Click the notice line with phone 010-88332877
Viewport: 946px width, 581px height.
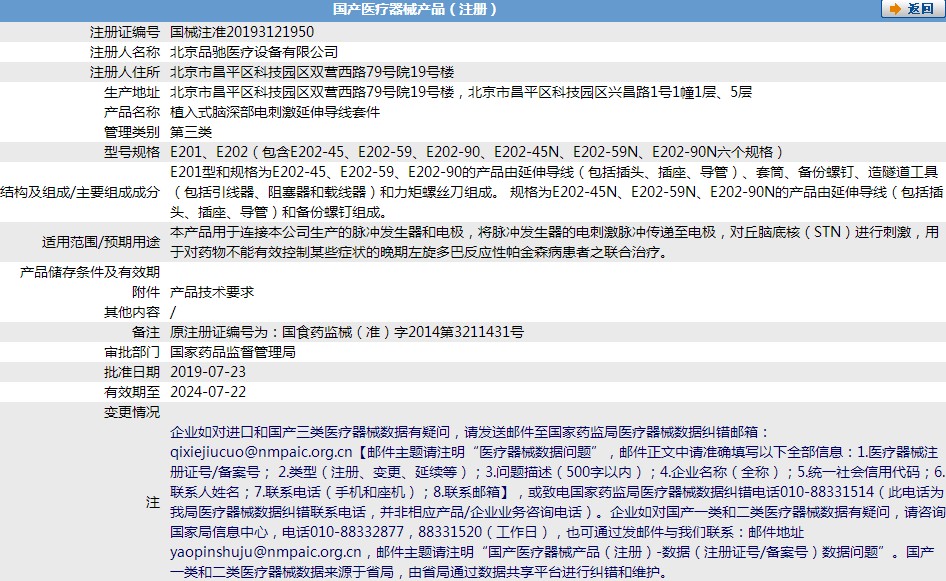[x=487, y=532]
